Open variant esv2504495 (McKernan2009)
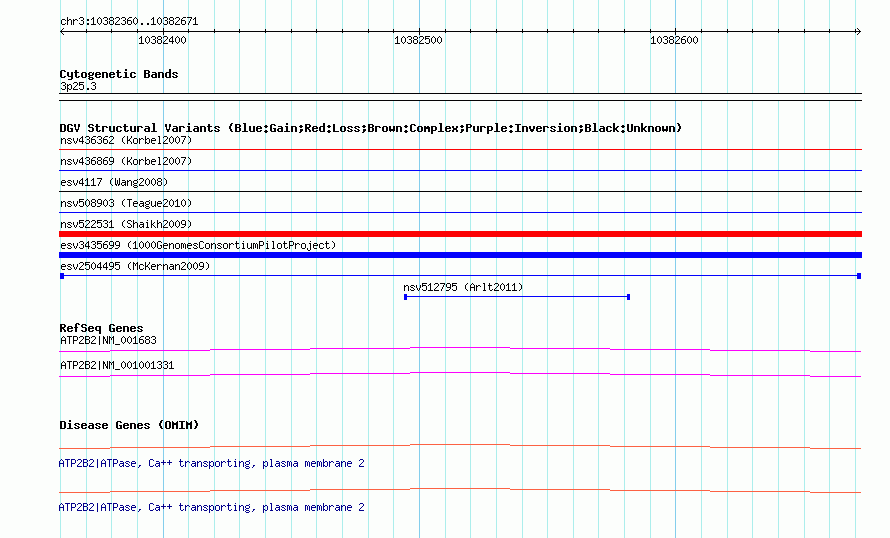The width and height of the screenshot is (890, 538). 135,266
